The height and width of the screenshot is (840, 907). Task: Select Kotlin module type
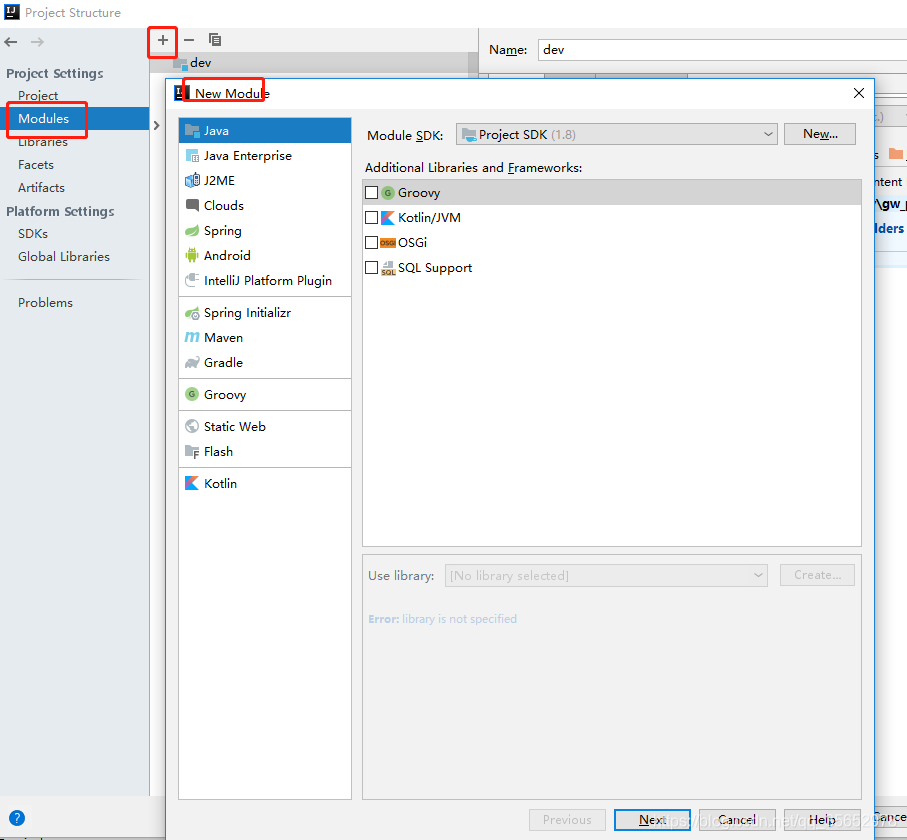pos(265,483)
